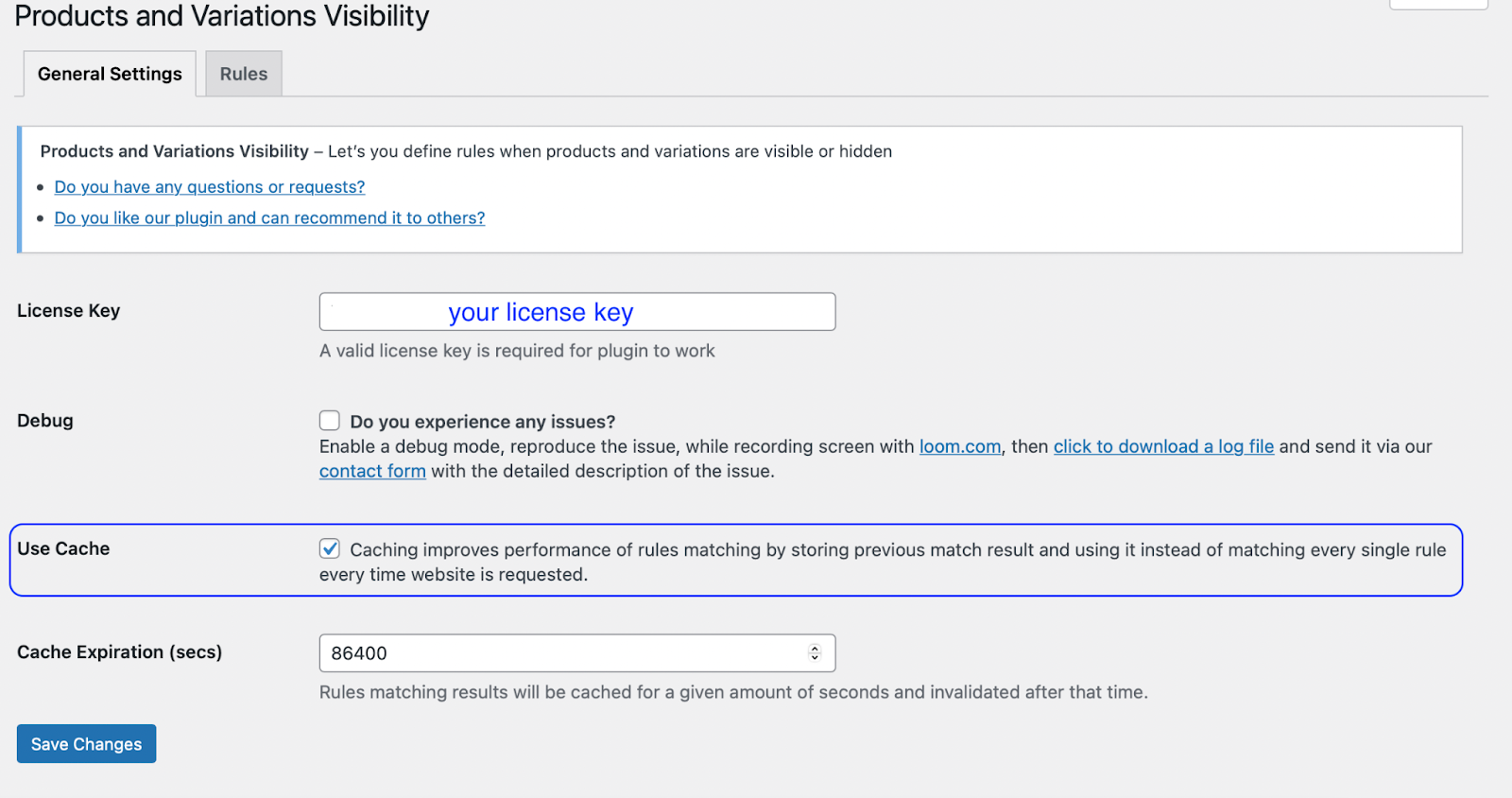This screenshot has width=1512, height=798.
Task: Open the loom.com link
Action: point(959,446)
